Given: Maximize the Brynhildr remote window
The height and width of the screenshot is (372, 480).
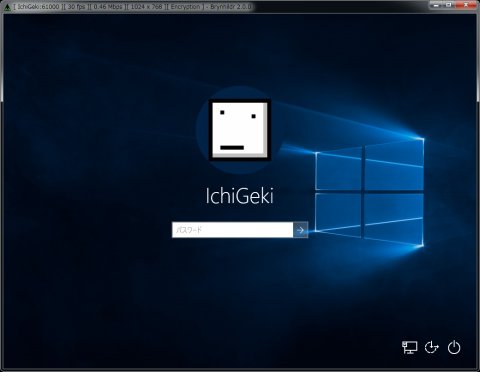Looking at the screenshot, I should coord(449,5).
